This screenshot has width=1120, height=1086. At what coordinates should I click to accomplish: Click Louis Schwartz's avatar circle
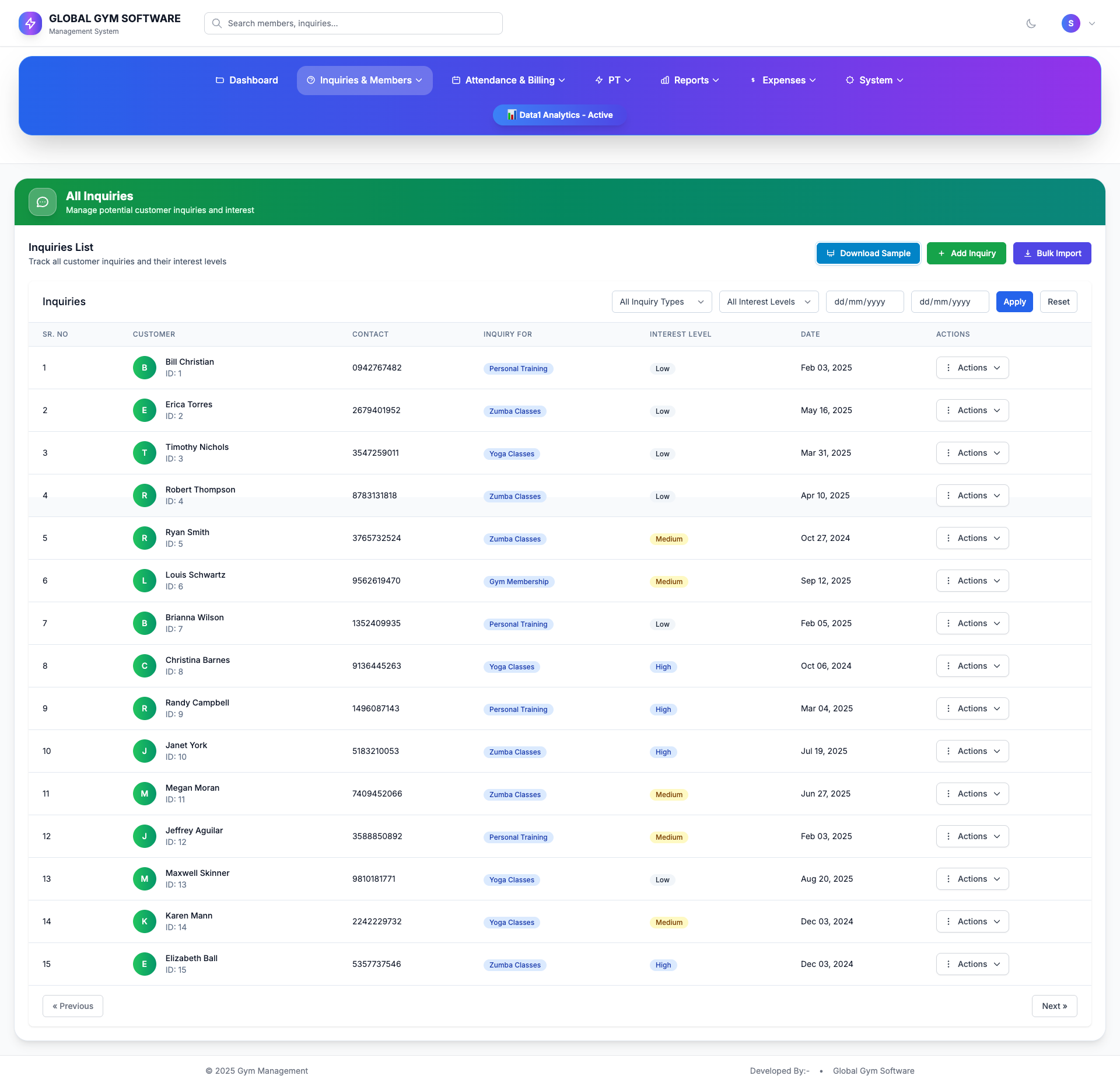(x=145, y=581)
